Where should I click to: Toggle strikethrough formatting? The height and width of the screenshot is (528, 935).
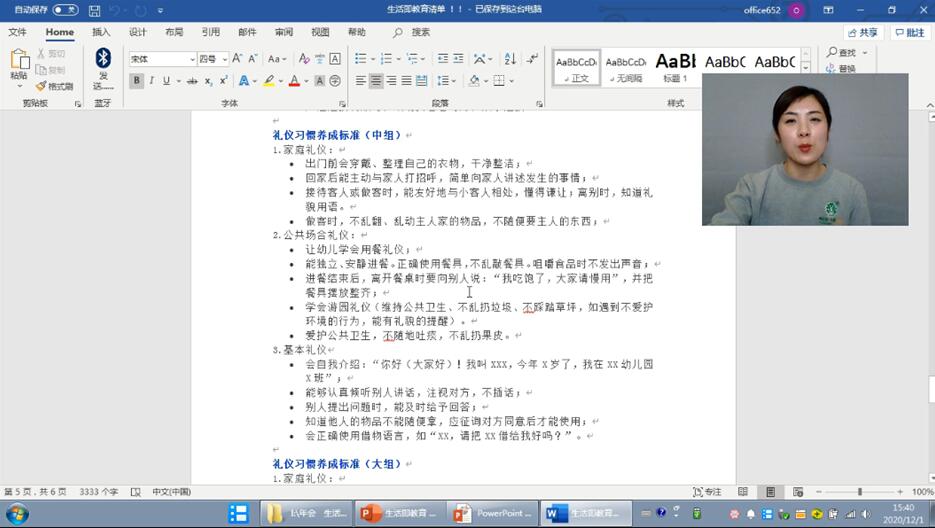pos(192,81)
